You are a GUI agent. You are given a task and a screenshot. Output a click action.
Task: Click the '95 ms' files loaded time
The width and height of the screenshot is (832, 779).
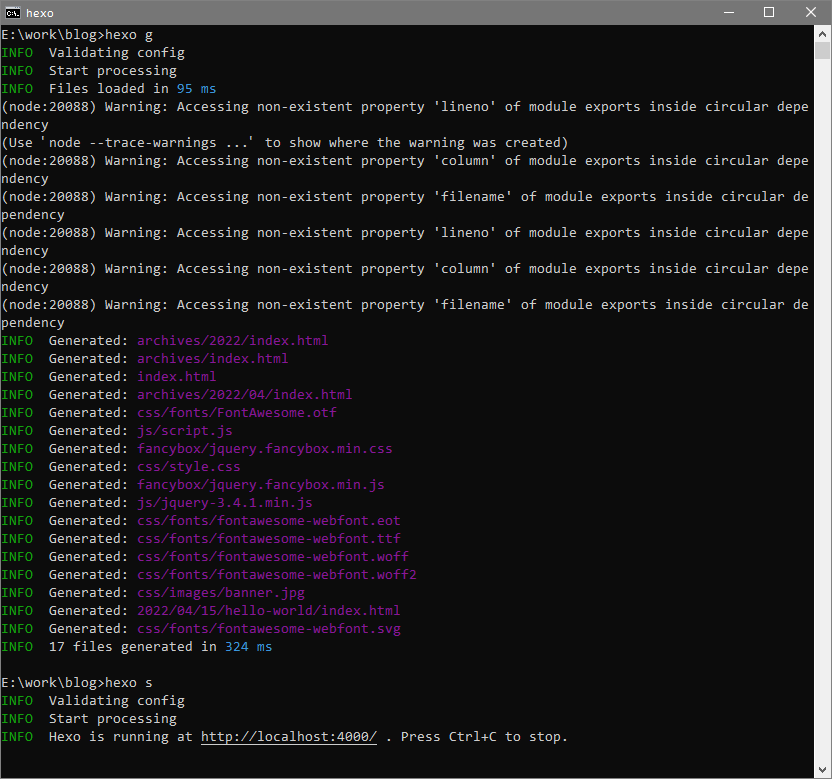click(x=196, y=89)
